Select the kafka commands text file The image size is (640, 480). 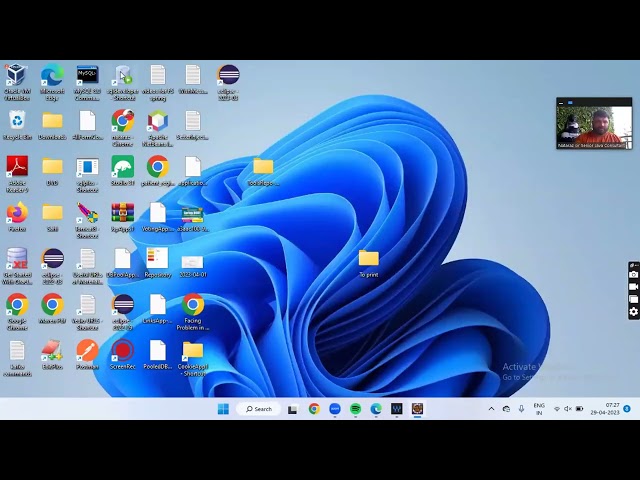[x=17, y=351]
